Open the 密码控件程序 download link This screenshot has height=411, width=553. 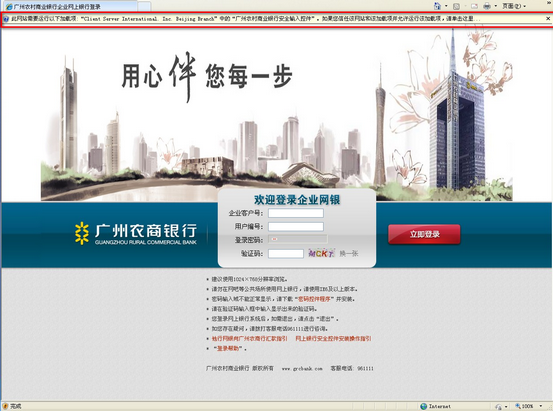coord(314,299)
